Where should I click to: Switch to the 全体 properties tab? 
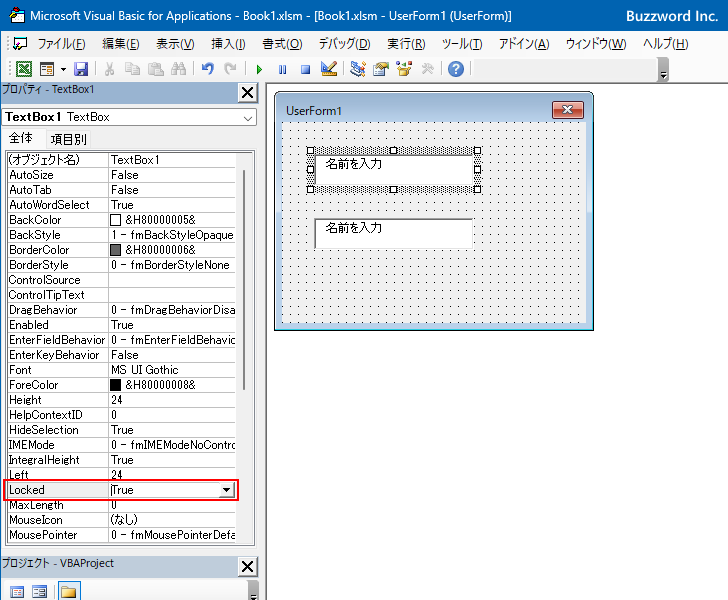pyautogui.click(x=21, y=138)
